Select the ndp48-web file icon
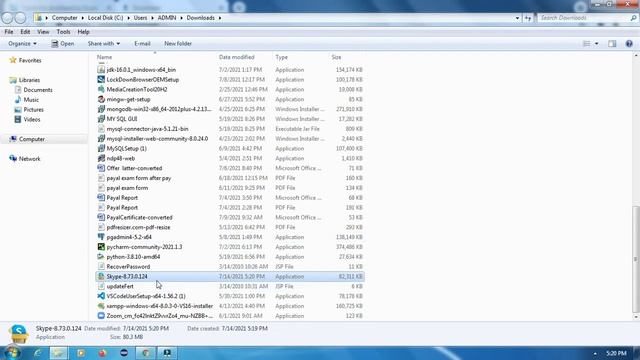 tap(101, 158)
